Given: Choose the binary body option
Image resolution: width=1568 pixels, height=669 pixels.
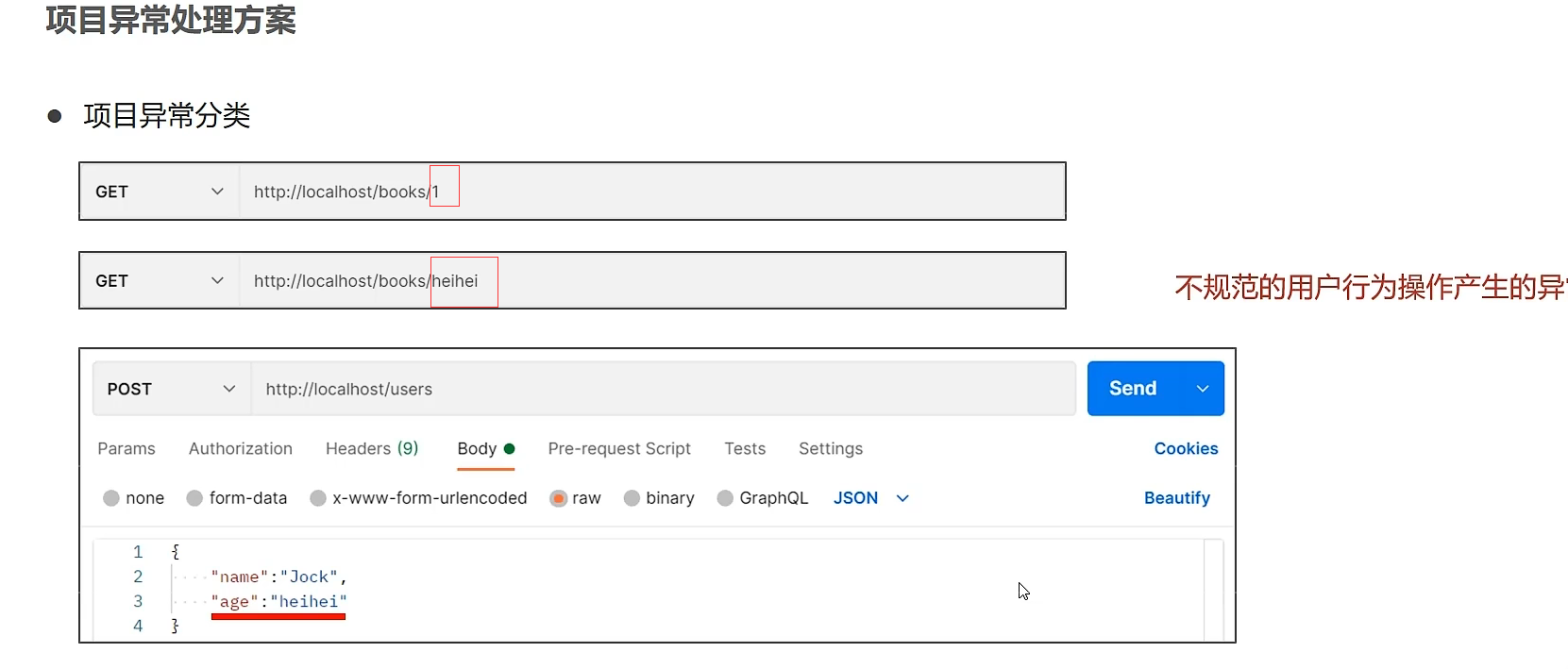Looking at the screenshot, I should (632, 498).
